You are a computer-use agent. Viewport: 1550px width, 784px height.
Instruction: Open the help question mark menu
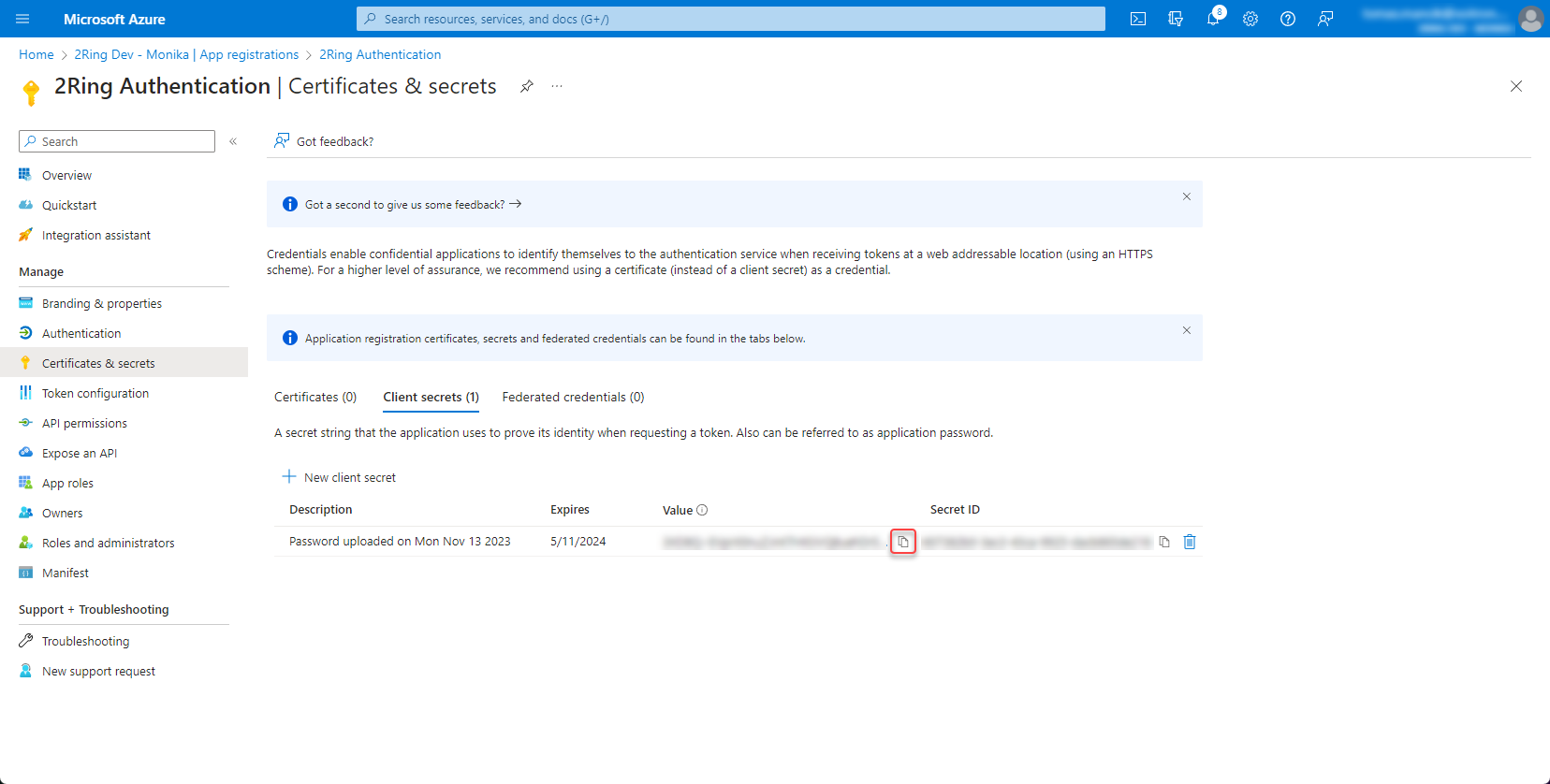tap(1288, 19)
